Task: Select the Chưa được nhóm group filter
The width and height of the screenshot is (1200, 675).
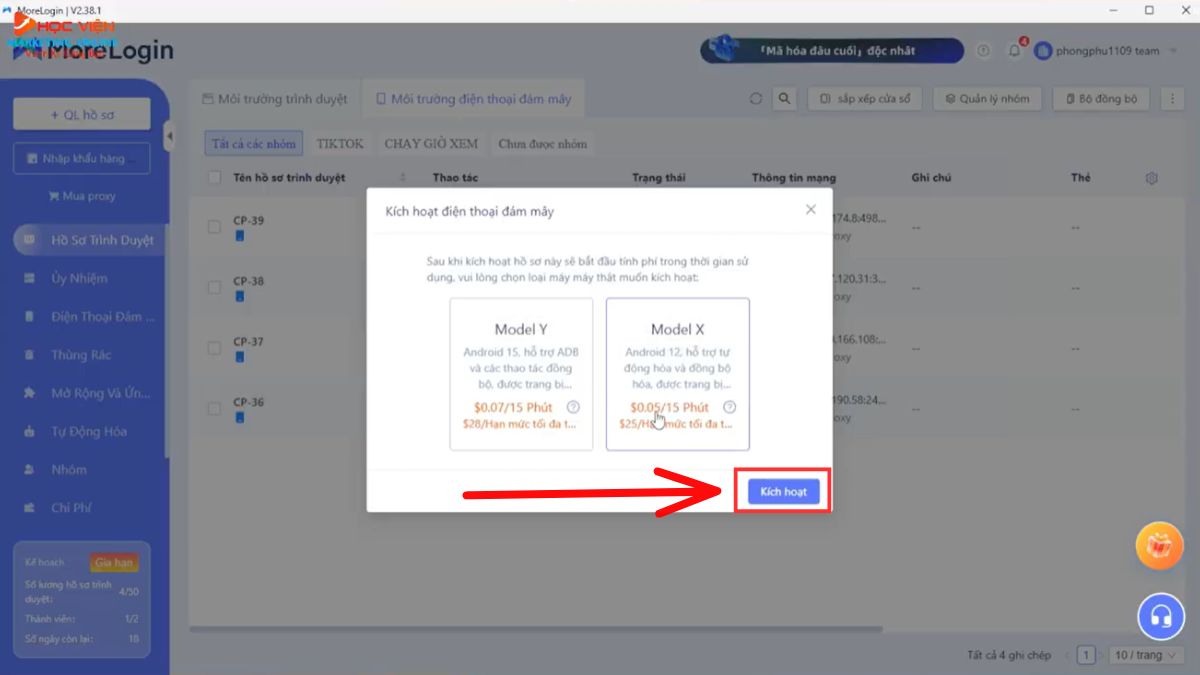Action: pyautogui.click(x=542, y=144)
